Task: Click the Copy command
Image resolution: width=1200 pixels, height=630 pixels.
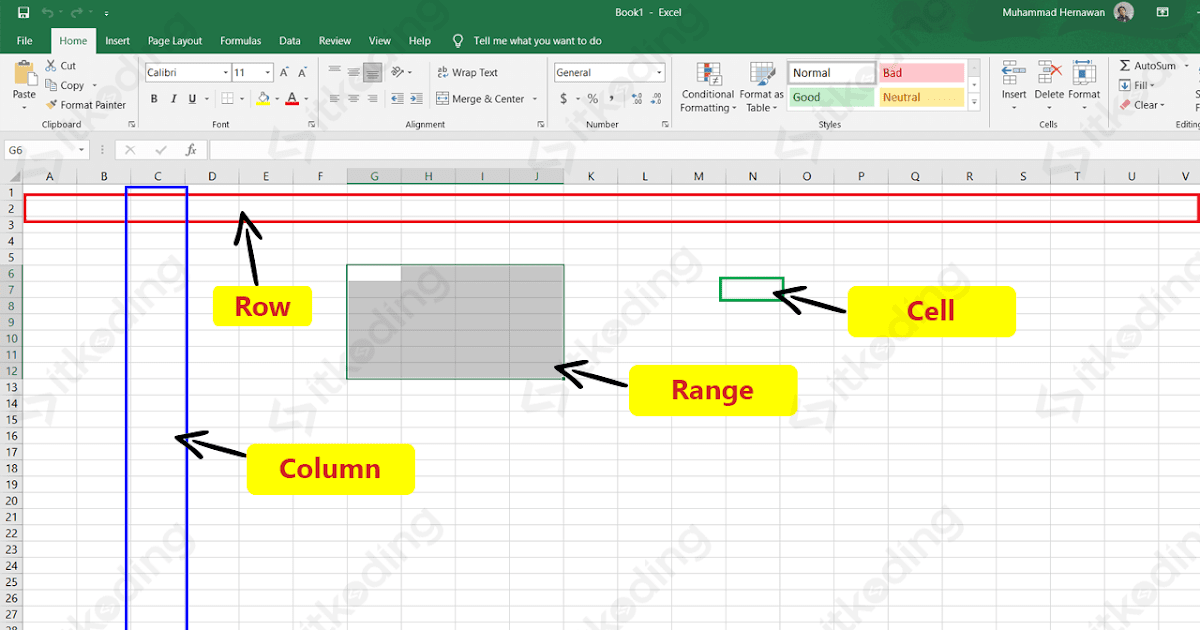Action: point(68,85)
